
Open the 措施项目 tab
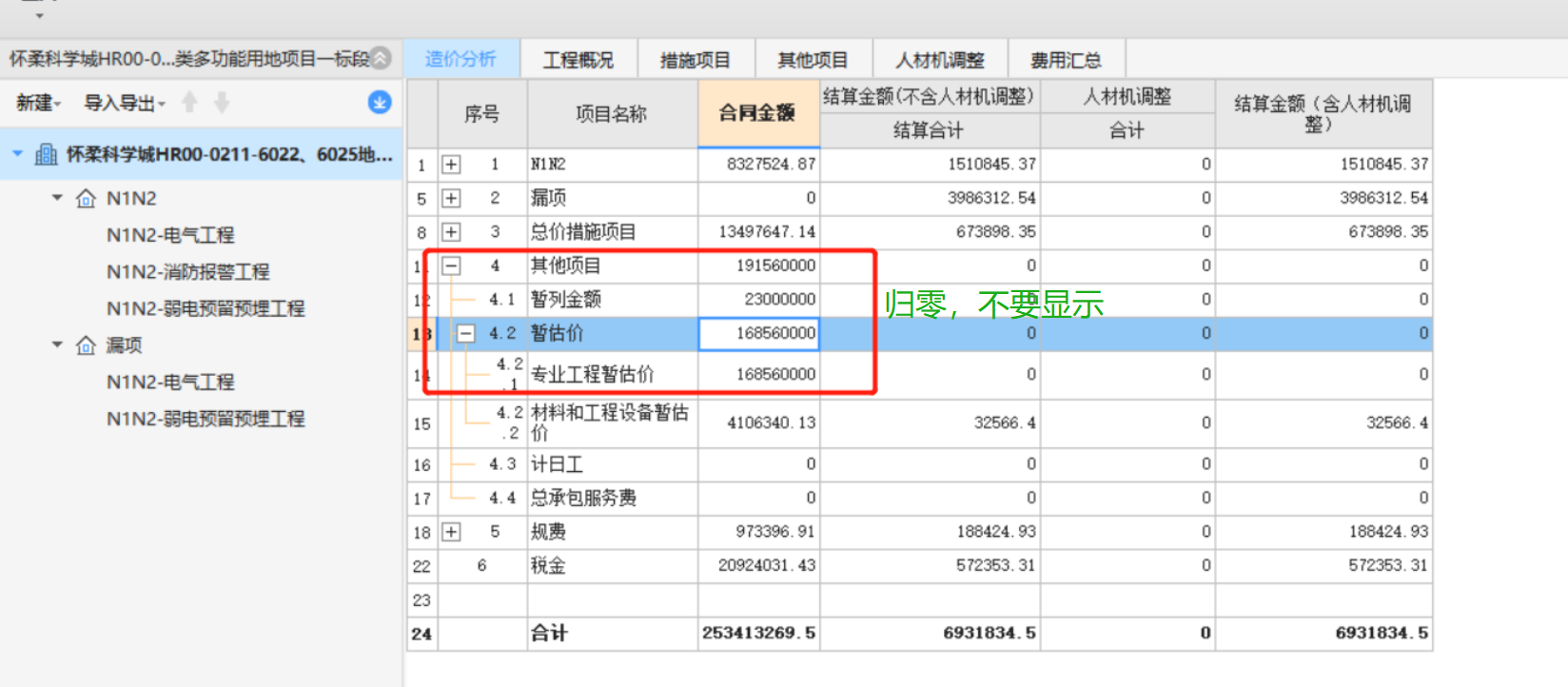pos(696,60)
